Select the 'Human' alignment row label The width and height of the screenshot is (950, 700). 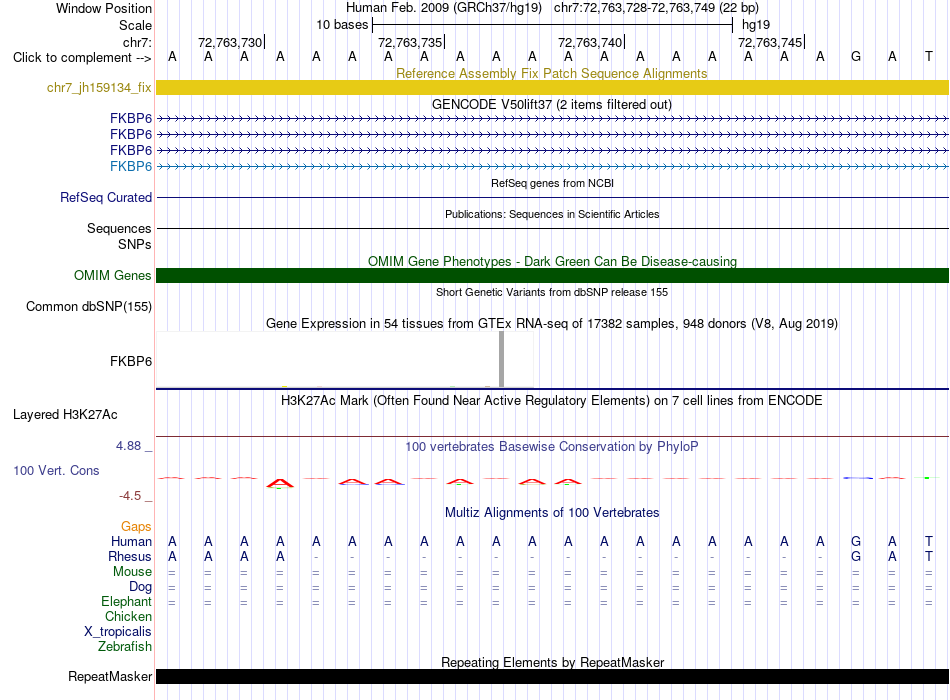[131, 541]
